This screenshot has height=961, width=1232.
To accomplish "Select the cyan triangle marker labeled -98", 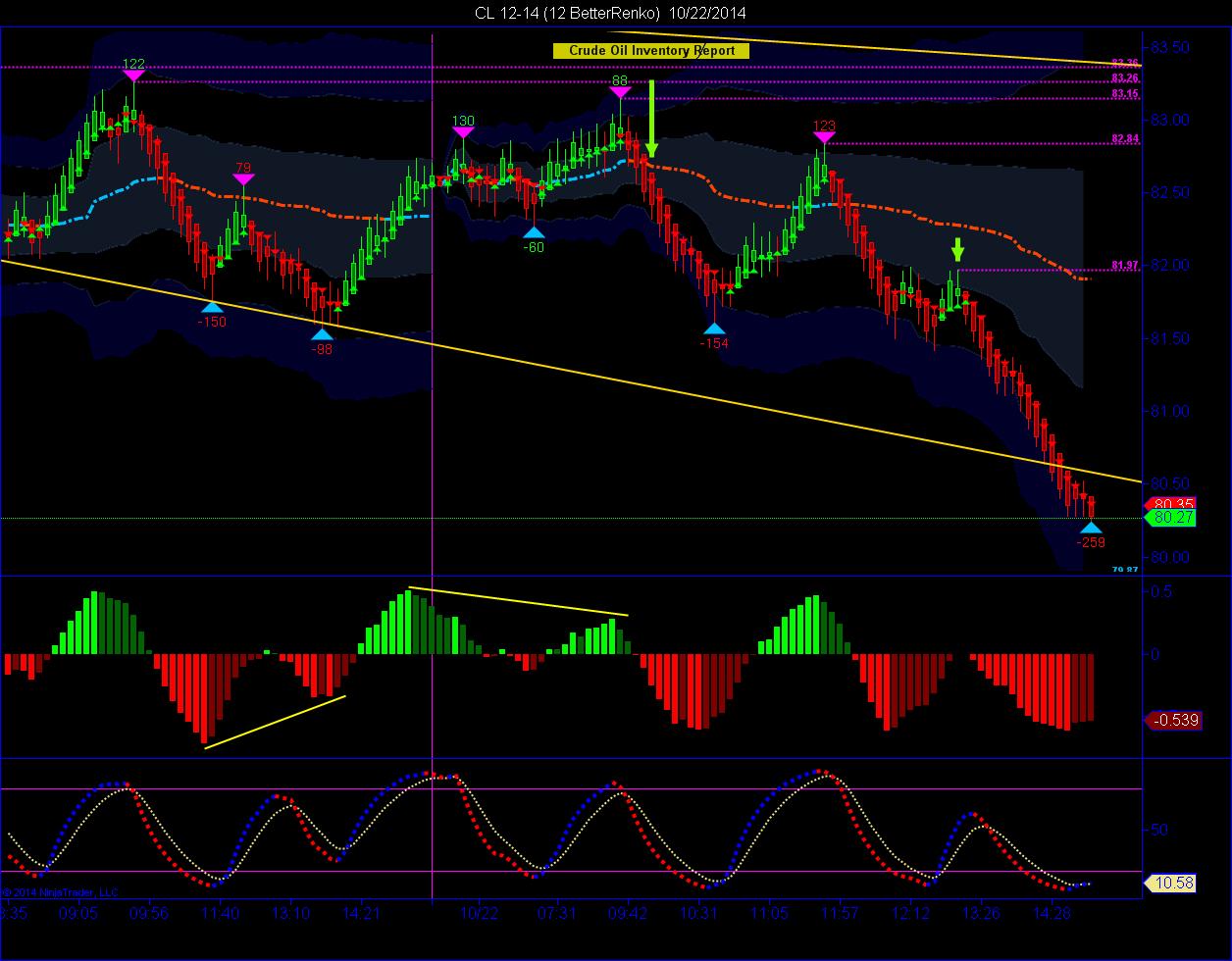I will click(x=322, y=334).
